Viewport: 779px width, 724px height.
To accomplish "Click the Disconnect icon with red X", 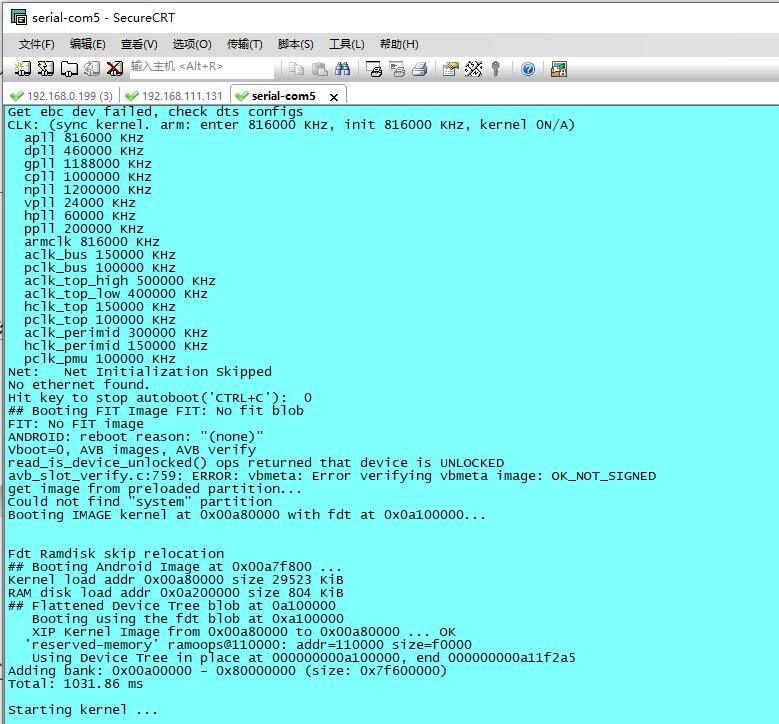I will click(115, 69).
